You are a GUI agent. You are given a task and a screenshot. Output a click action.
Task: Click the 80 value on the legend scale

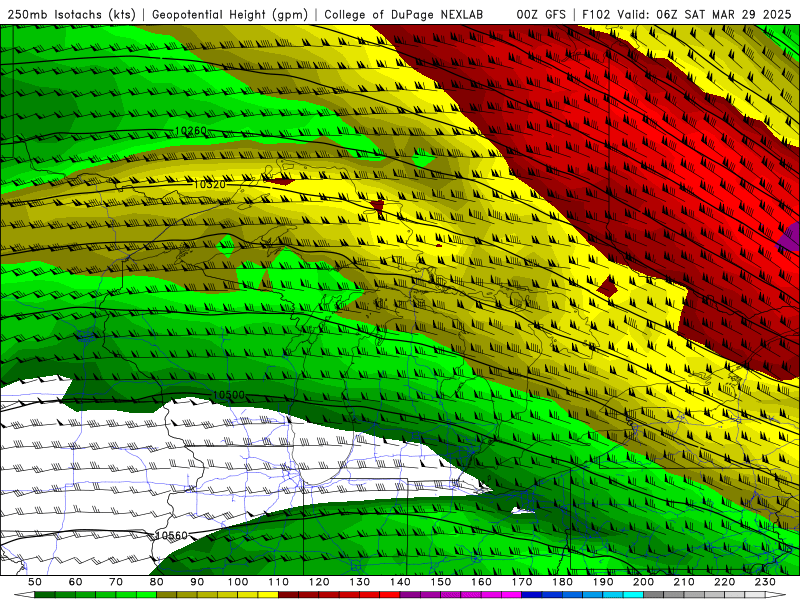click(156, 582)
